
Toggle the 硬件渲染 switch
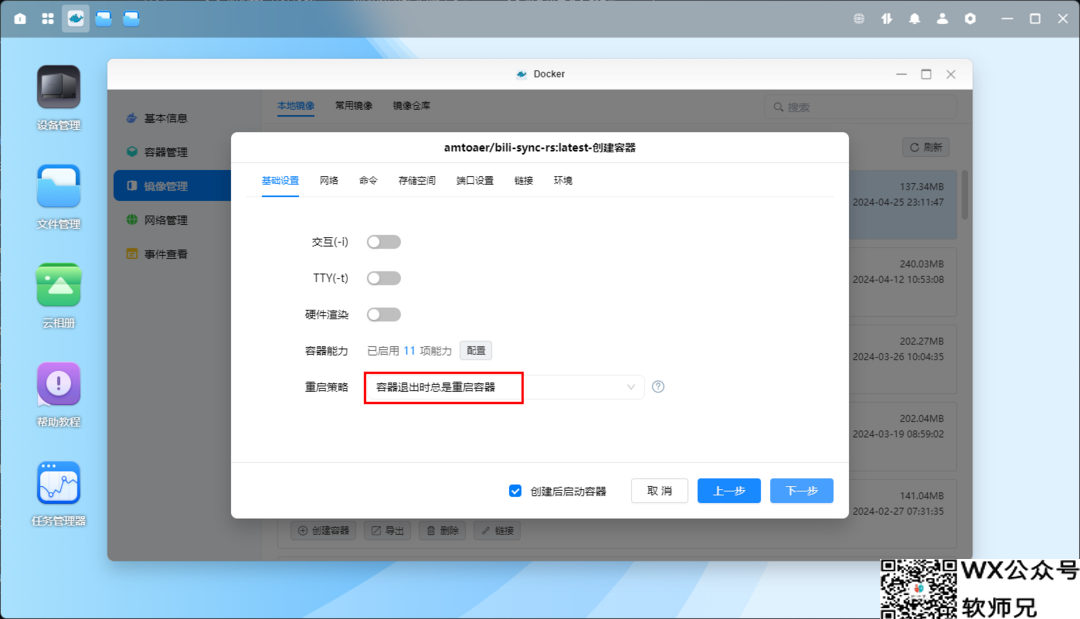tap(384, 315)
